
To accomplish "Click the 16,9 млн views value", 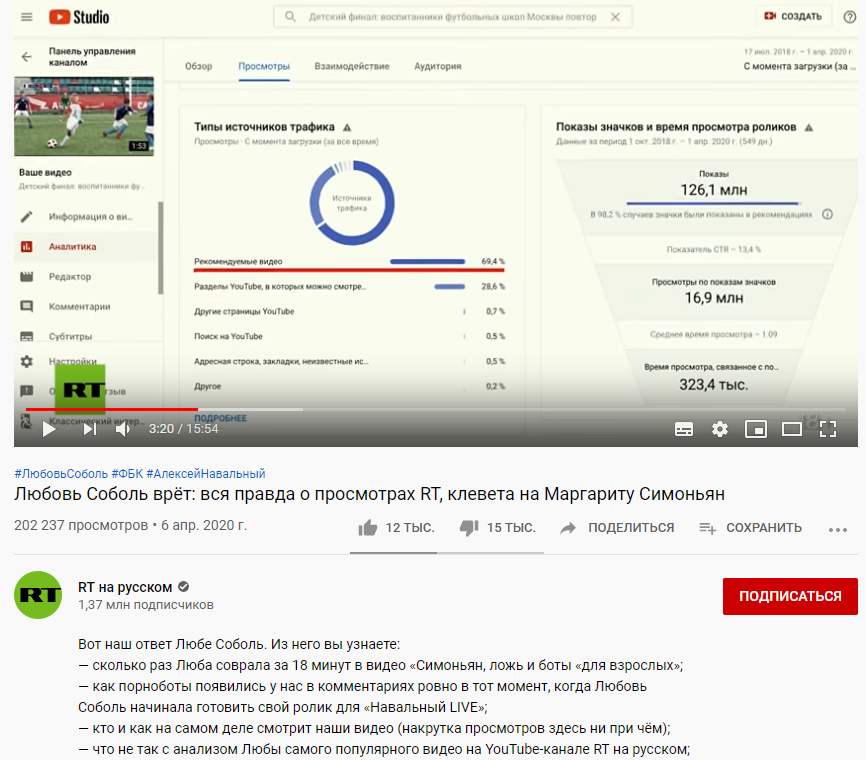I will coord(714,298).
